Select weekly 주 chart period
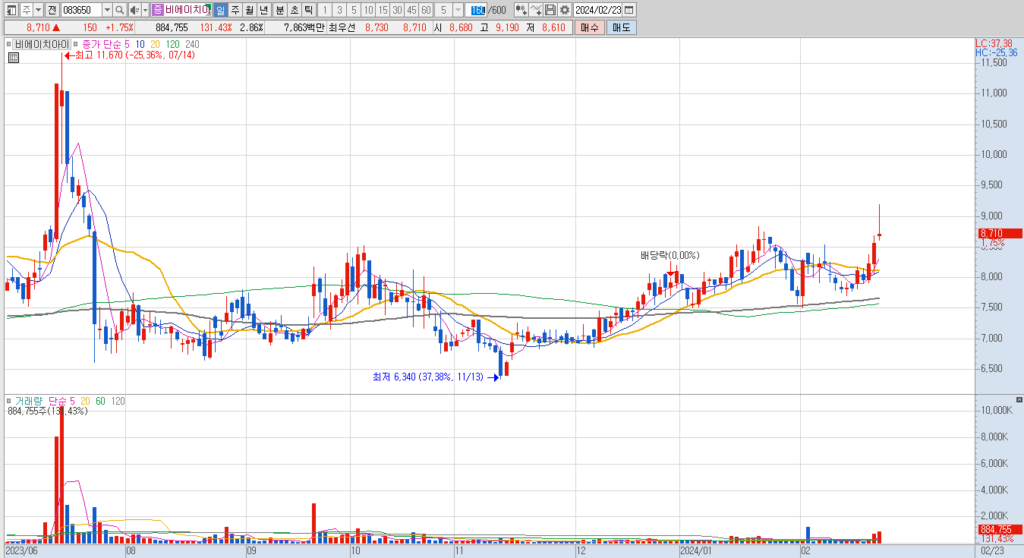1024x558 pixels. point(235,10)
